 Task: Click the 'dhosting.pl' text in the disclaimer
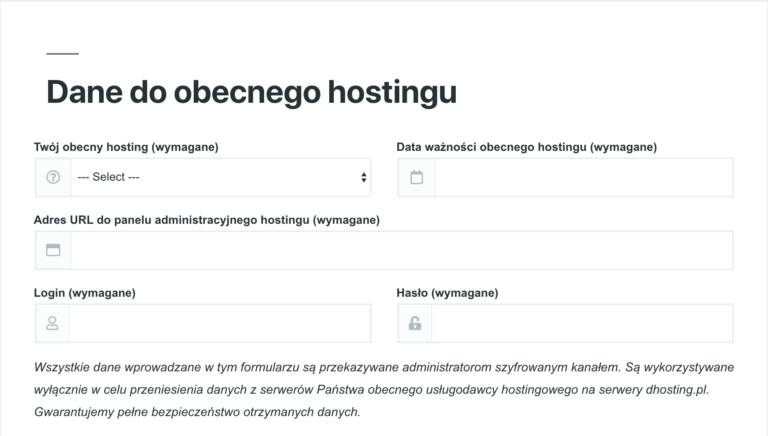click(677, 389)
